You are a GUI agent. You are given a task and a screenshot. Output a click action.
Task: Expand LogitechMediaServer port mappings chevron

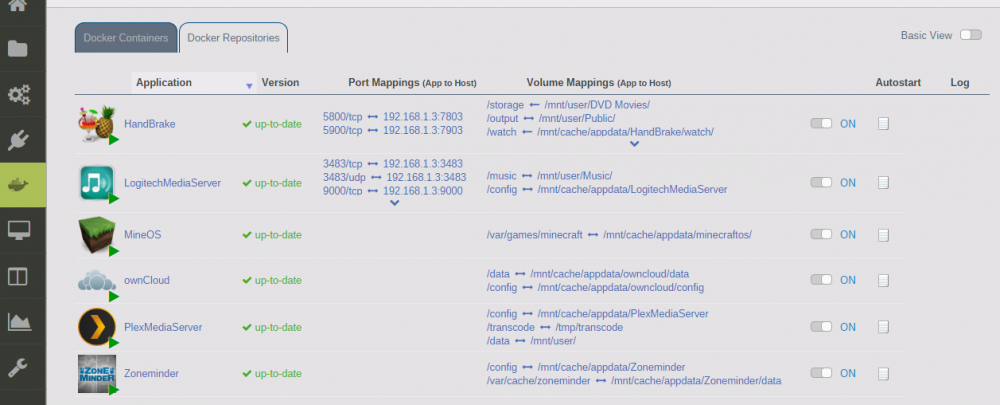[394, 203]
